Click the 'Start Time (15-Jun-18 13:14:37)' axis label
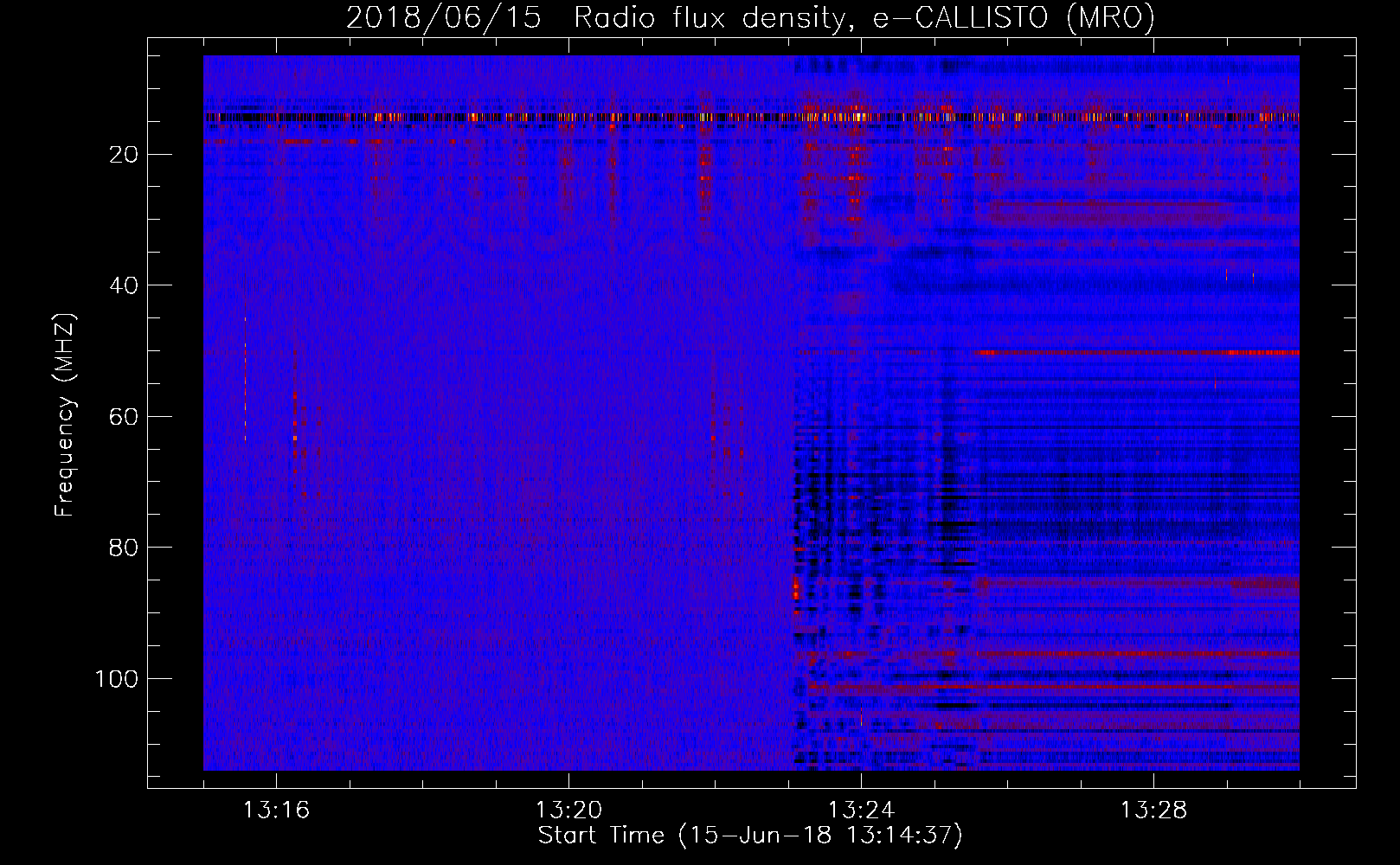This screenshot has height=865, width=1400. pyautogui.click(x=750, y=836)
